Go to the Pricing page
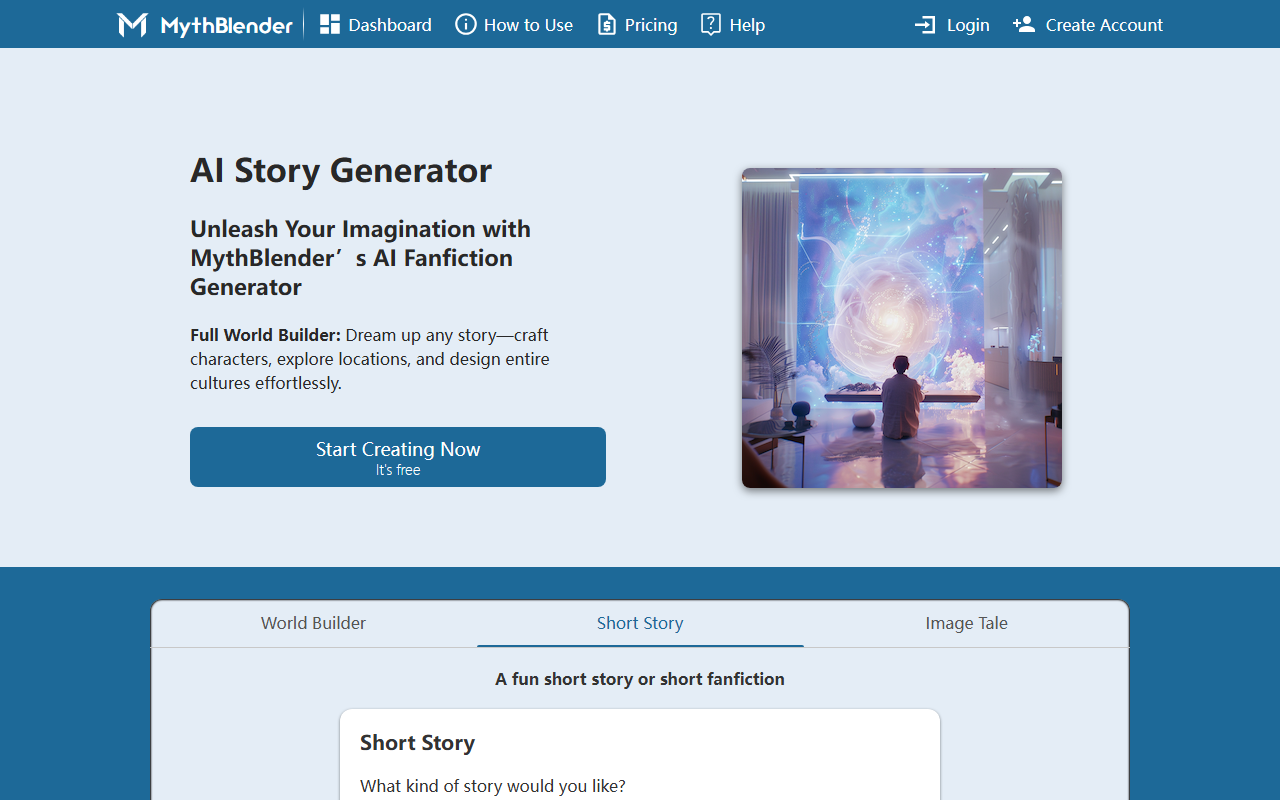This screenshot has width=1280, height=800. point(637,25)
